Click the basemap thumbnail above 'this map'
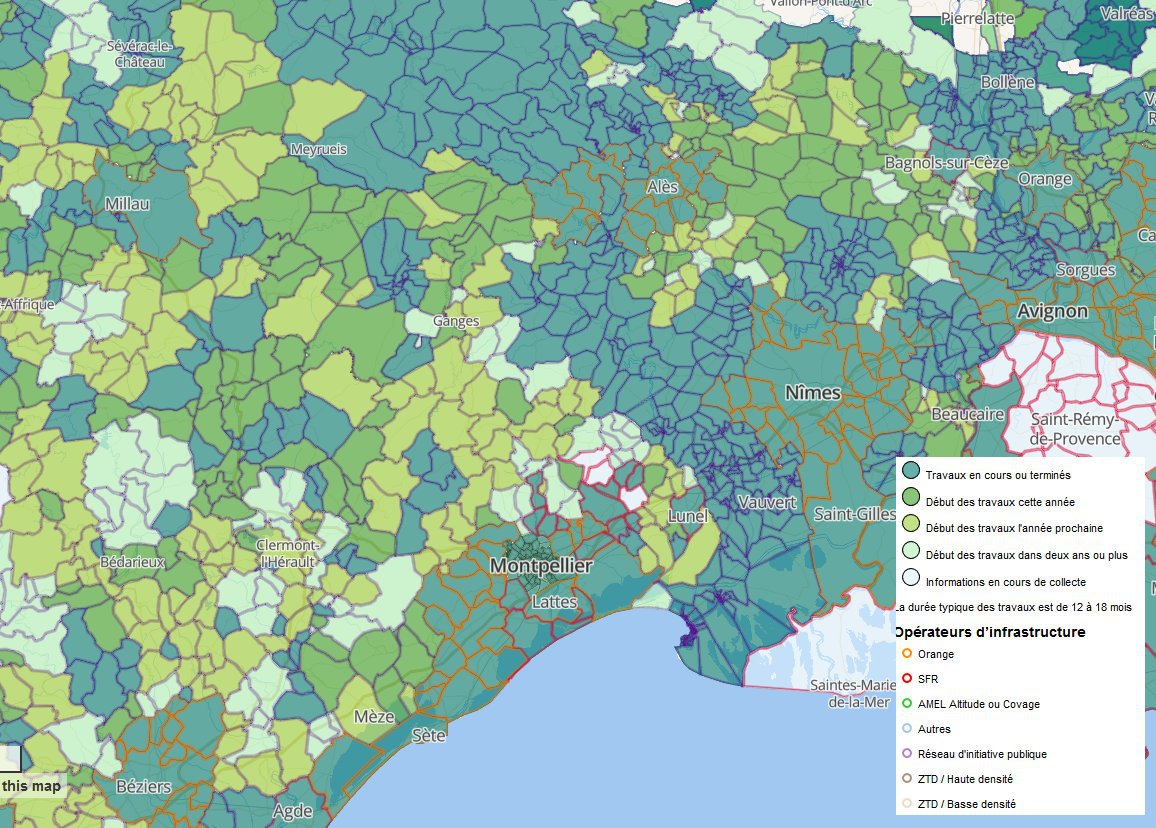The width and height of the screenshot is (1156, 828). (9, 757)
